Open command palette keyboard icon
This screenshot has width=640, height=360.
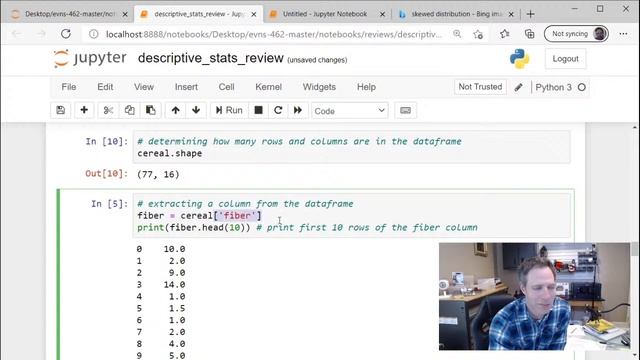[405, 110]
